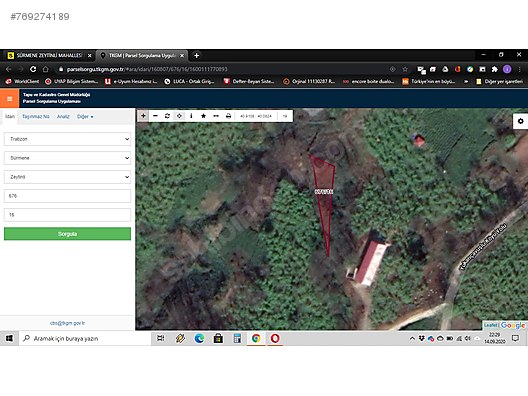Open the Trabzon province dropdown

pos(67,139)
